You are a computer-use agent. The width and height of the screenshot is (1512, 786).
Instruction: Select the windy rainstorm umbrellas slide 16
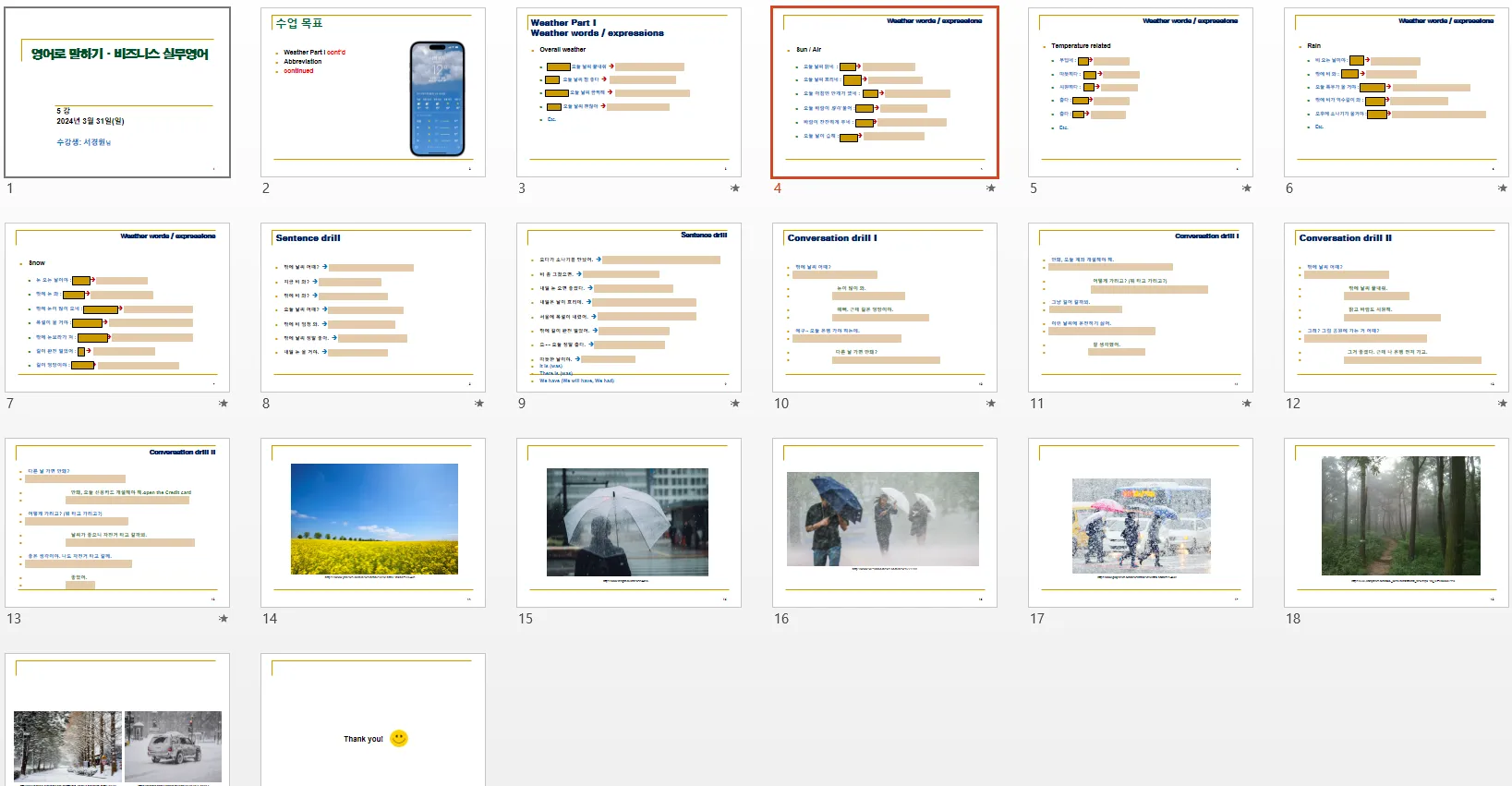885,523
